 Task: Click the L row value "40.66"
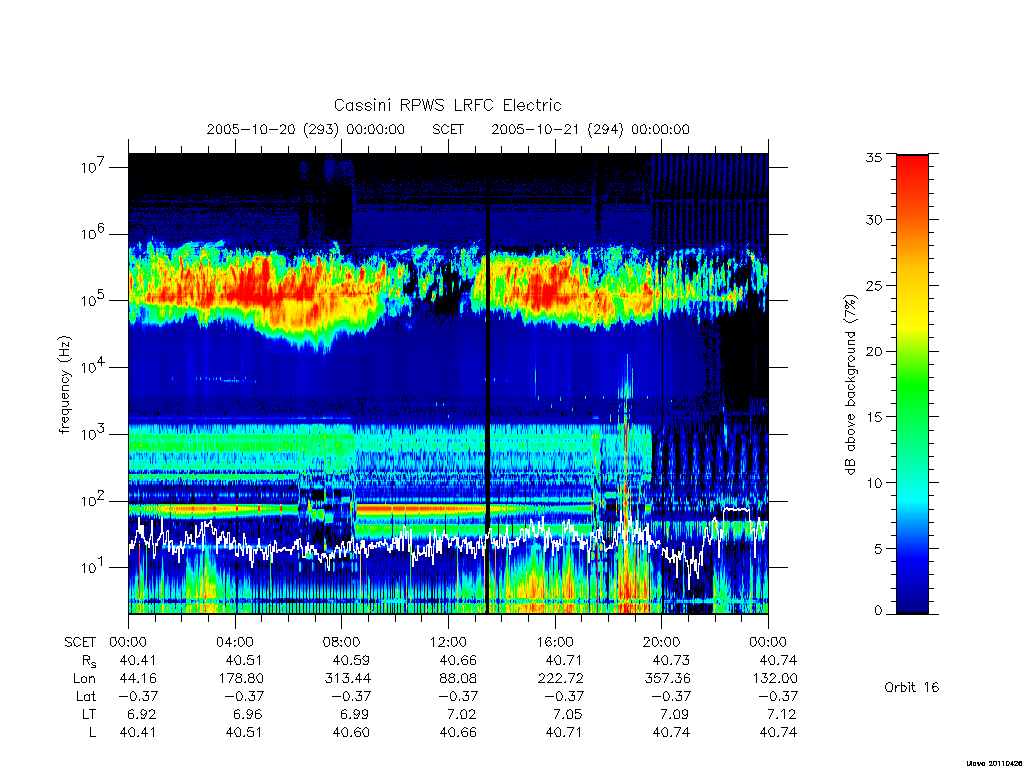tap(458, 732)
